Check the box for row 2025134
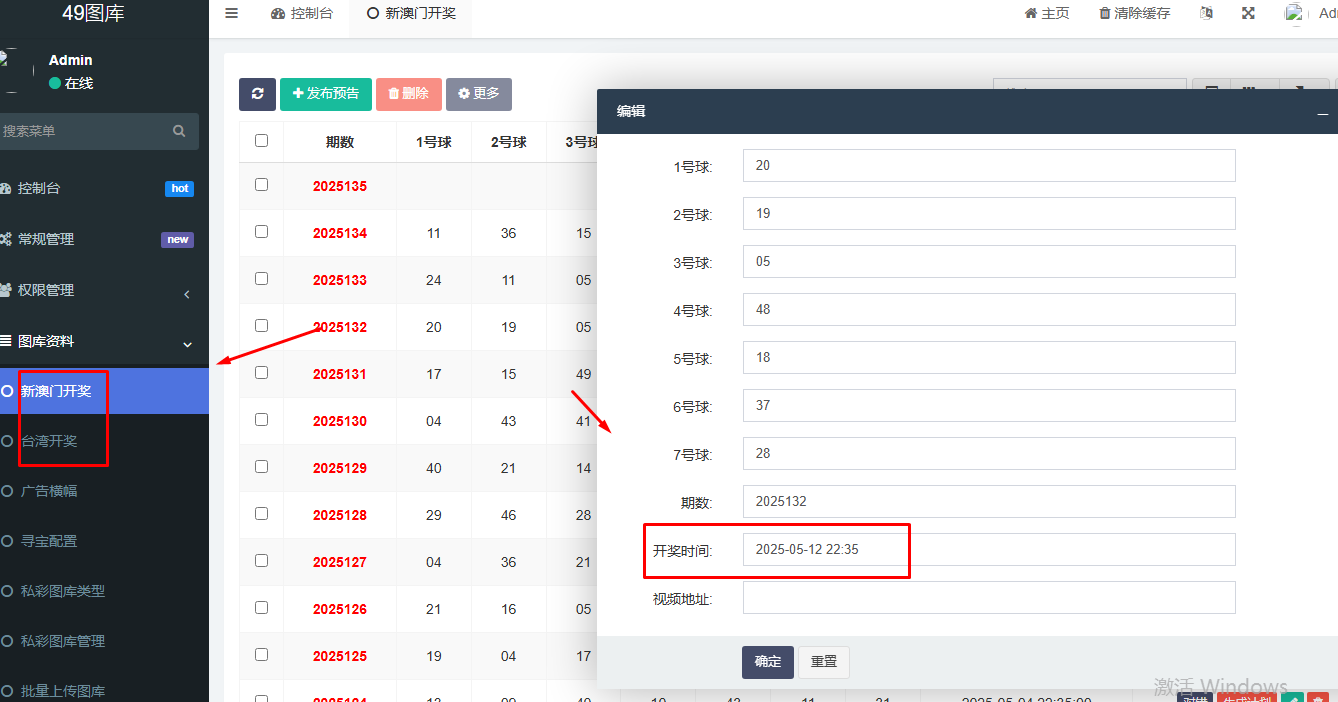This screenshot has width=1338, height=702. (x=261, y=232)
